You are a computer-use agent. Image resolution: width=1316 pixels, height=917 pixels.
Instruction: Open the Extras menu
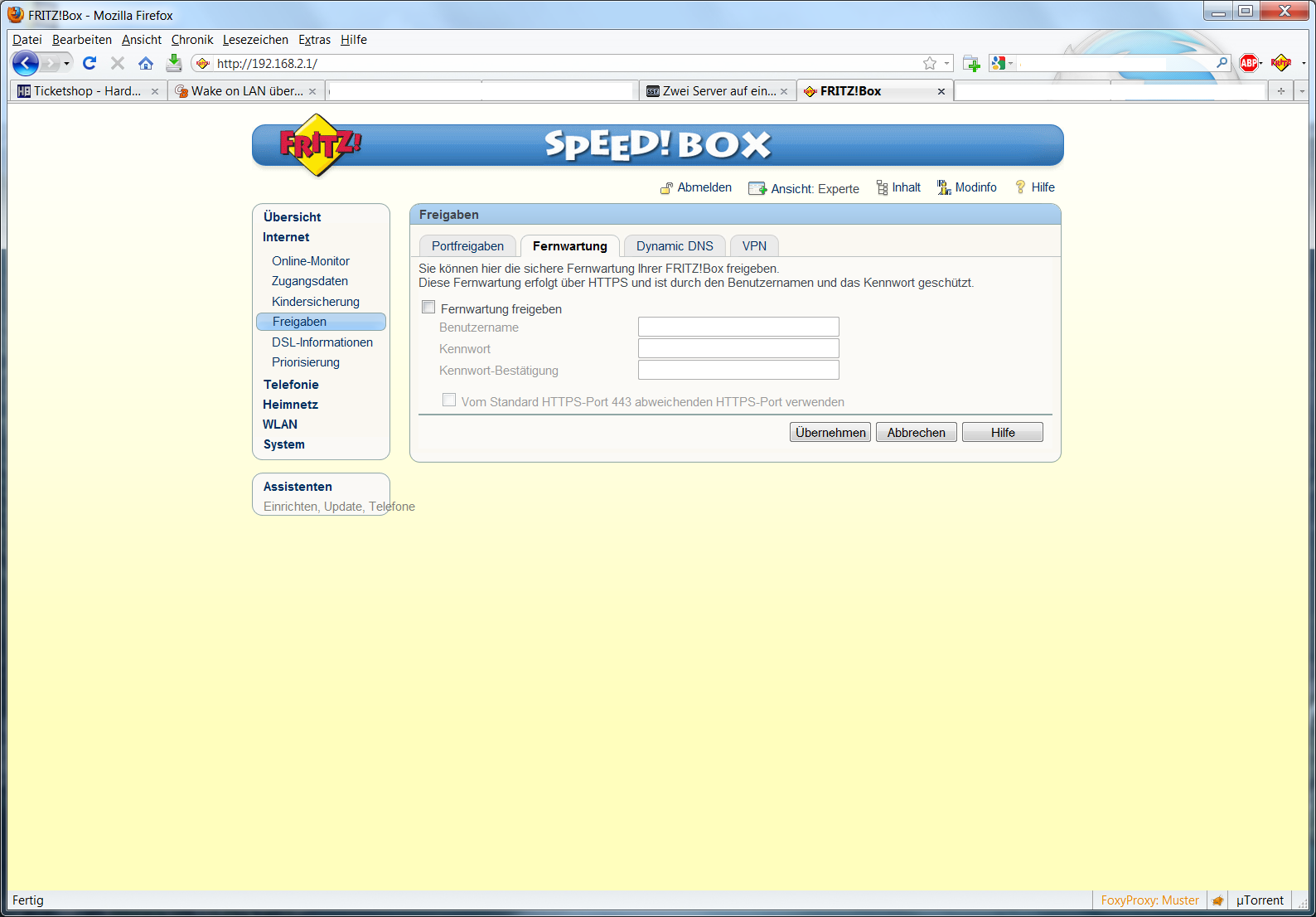point(314,40)
